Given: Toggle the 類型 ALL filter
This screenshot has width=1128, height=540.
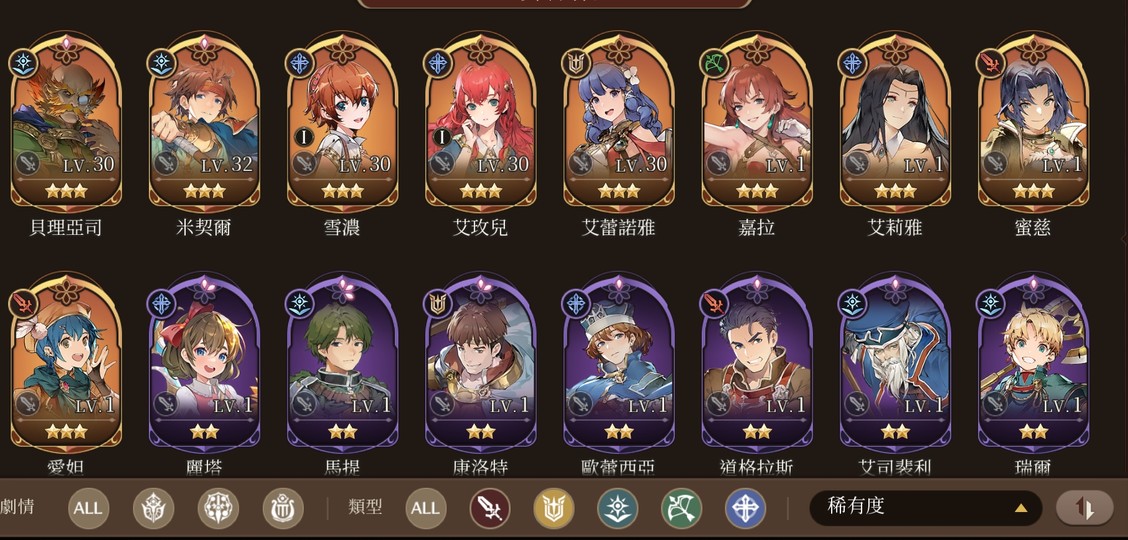Looking at the screenshot, I should point(426,508).
